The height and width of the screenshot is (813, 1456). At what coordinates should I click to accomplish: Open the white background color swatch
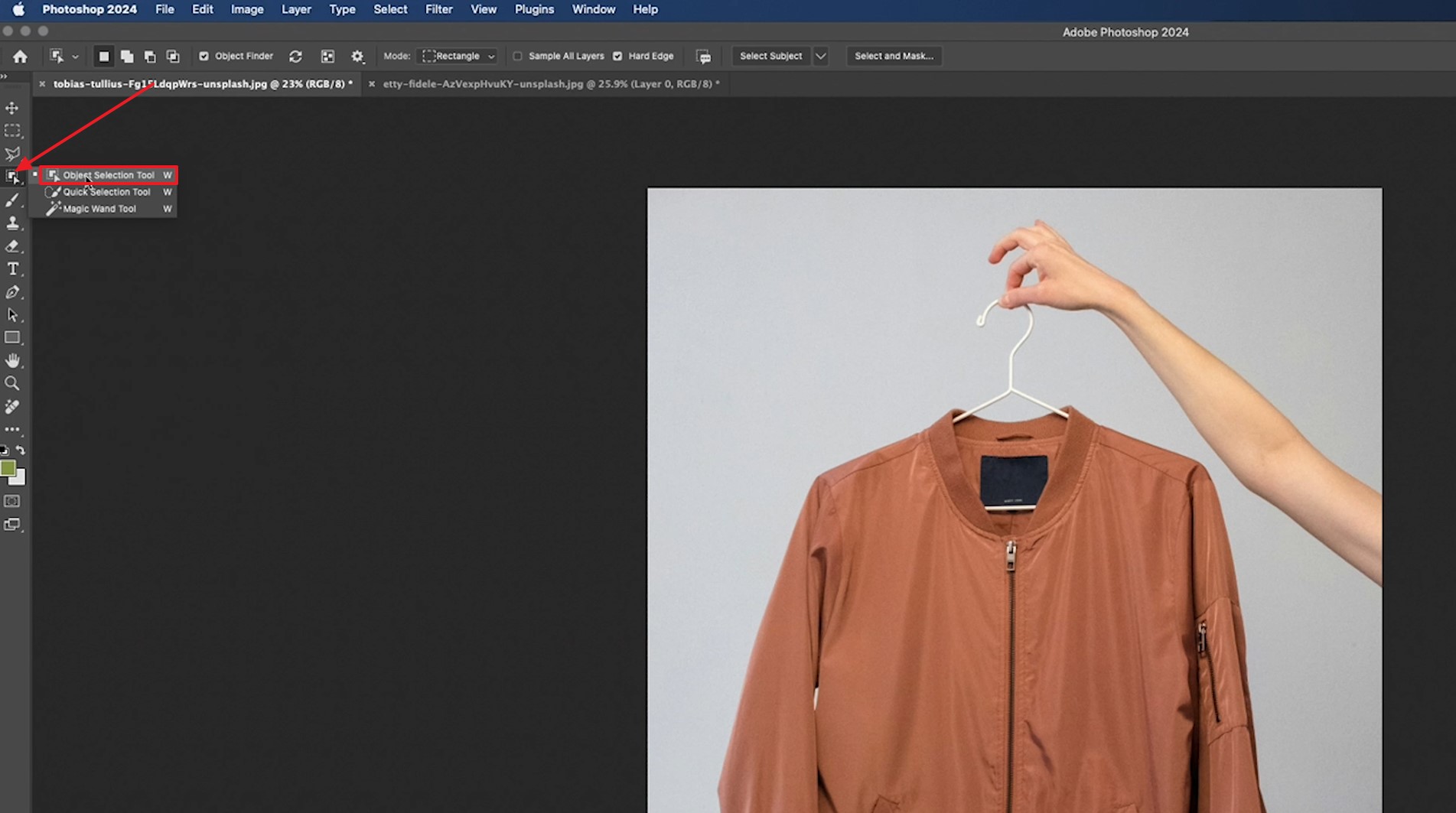(x=20, y=480)
